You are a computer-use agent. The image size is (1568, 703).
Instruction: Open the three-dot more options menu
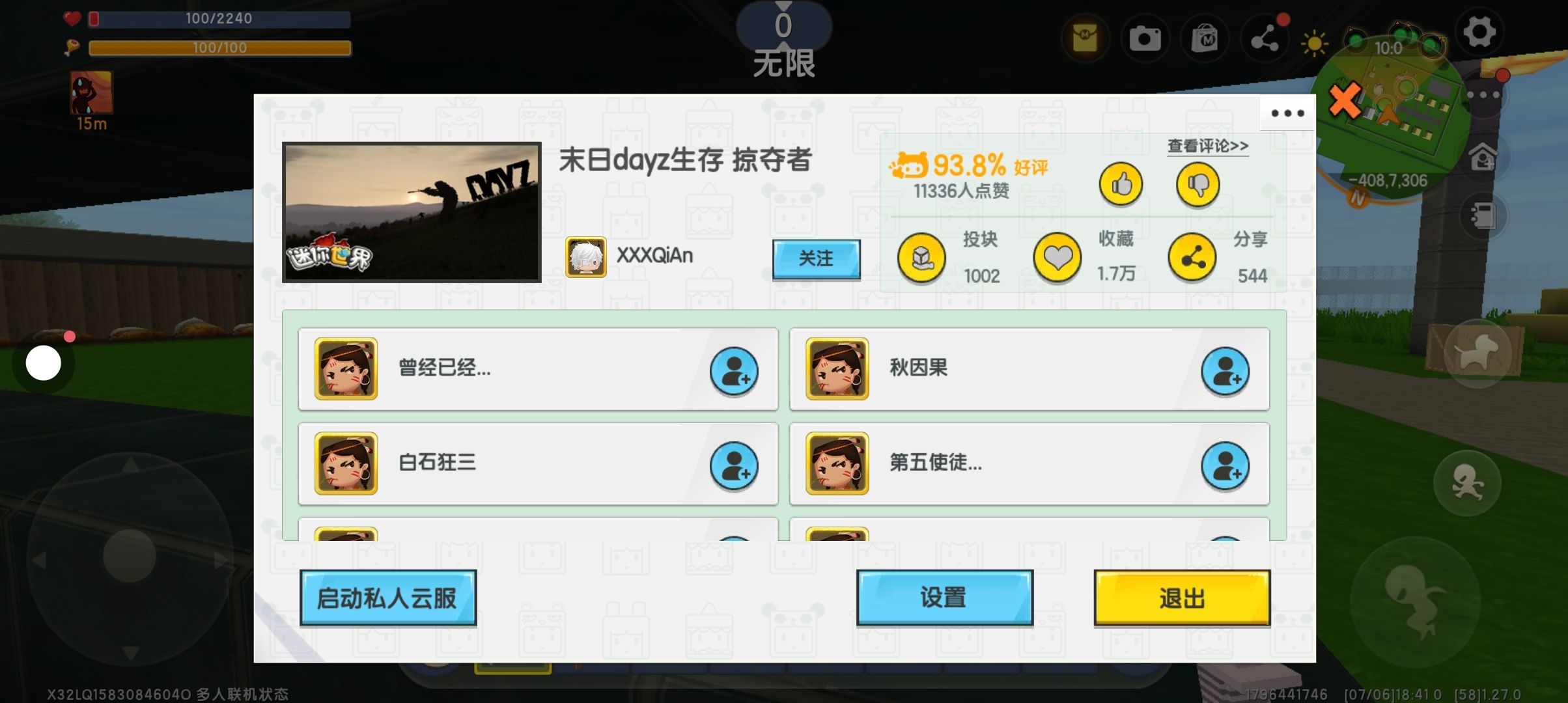point(1287,113)
